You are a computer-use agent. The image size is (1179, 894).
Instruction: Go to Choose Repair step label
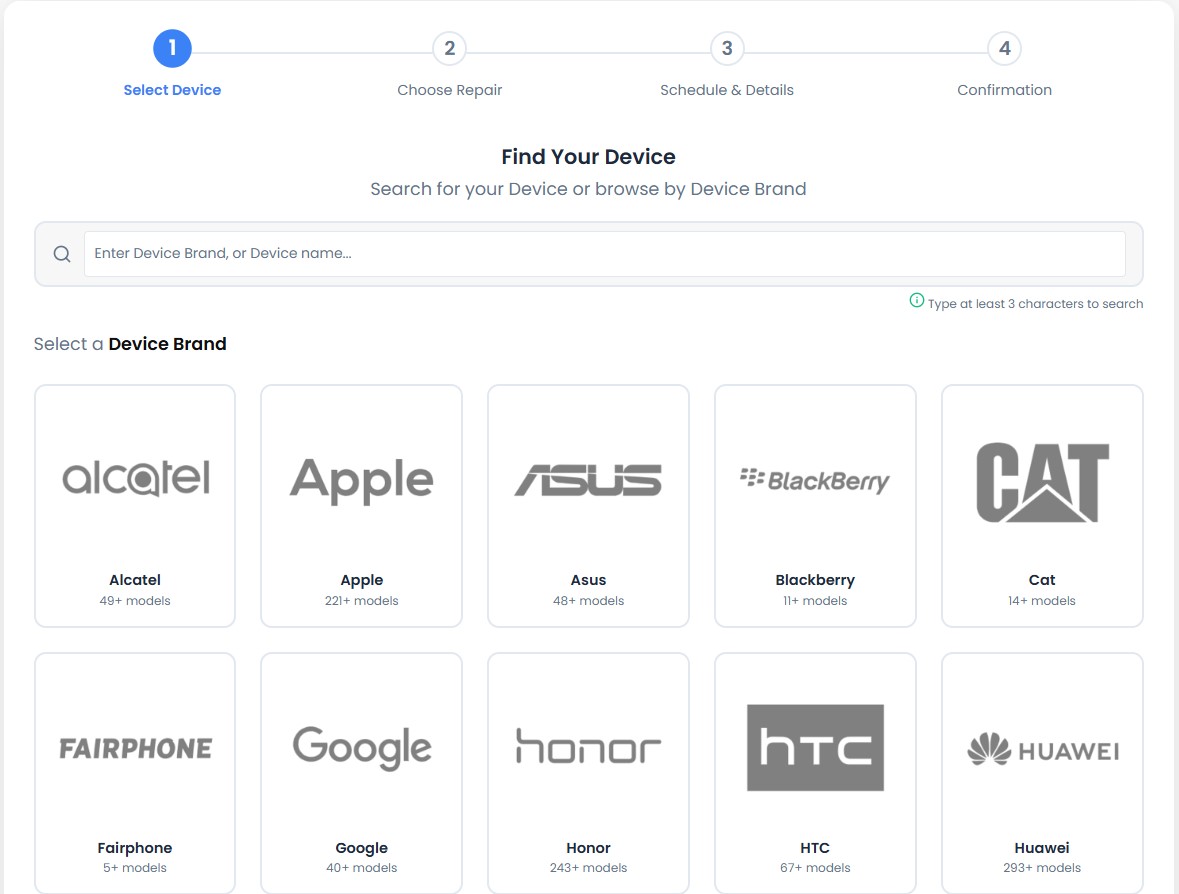[x=450, y=90]
